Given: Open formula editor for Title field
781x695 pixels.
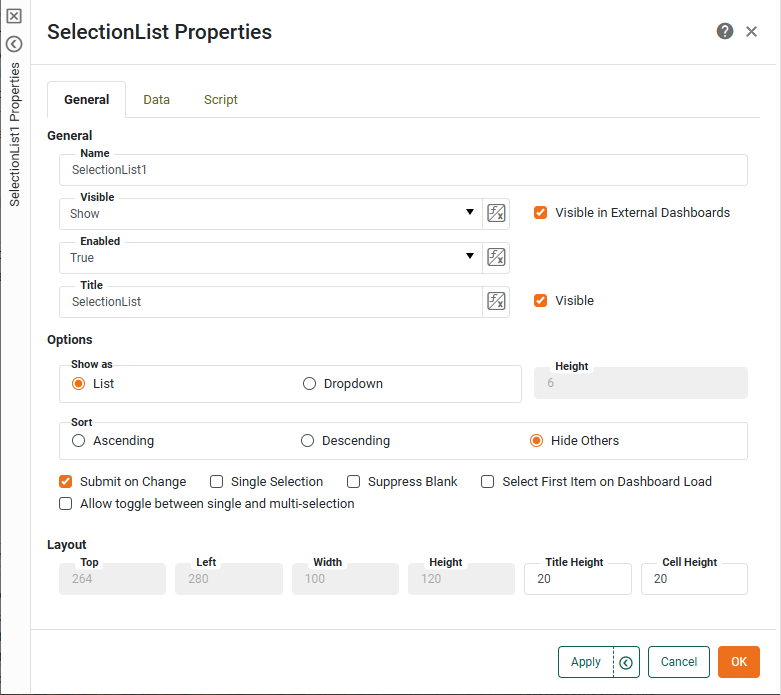Looking at the screenshot, I should [496, 301].
